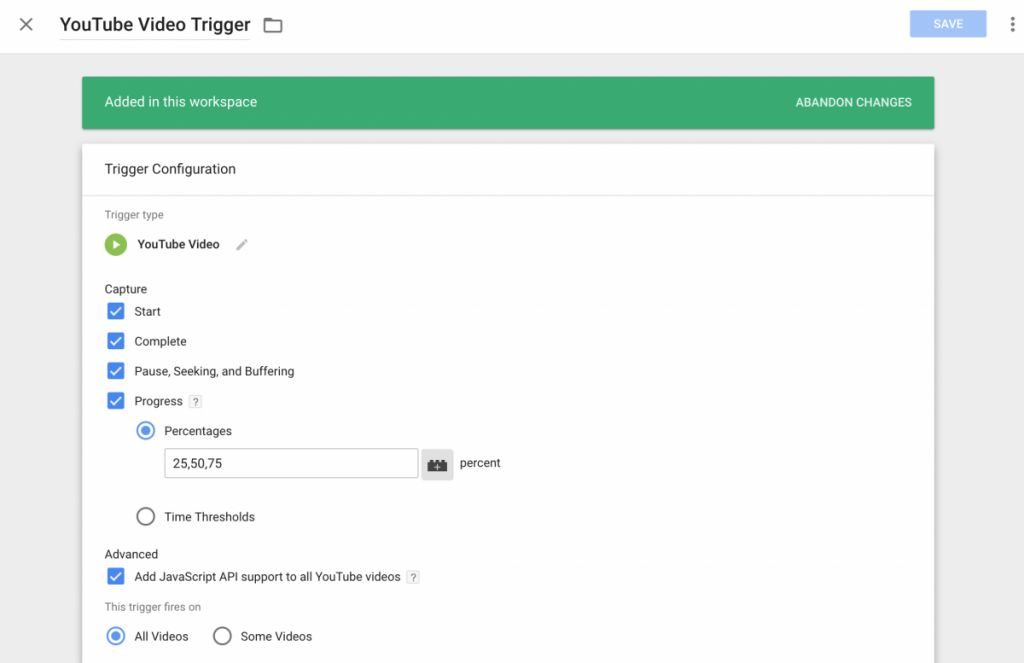Switch to Time Thresholds option
Viewport: 1024px width, 663px height.
[145, 516]
